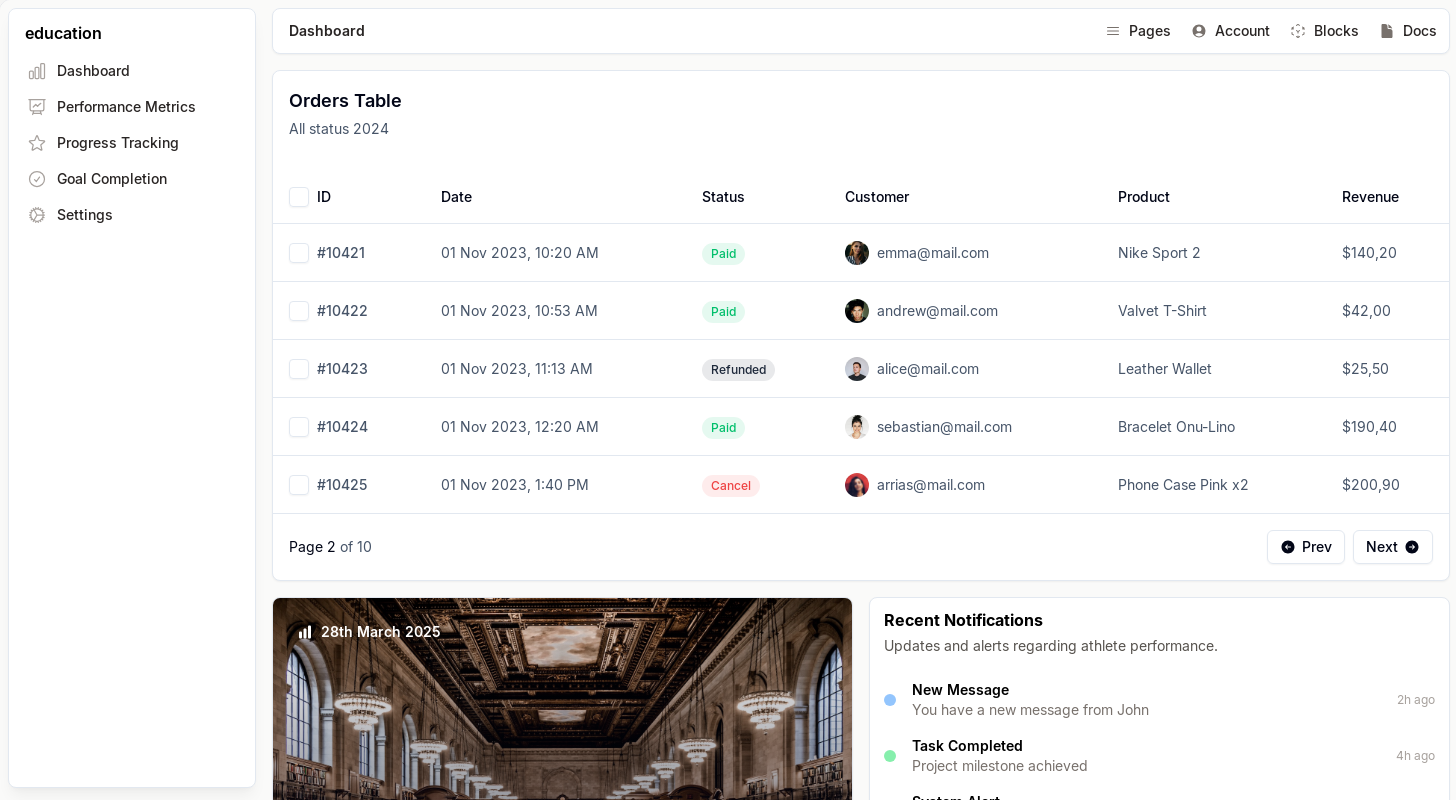
Task: Toggle the select-all checkbox in table header
Action: coord(299,197)
